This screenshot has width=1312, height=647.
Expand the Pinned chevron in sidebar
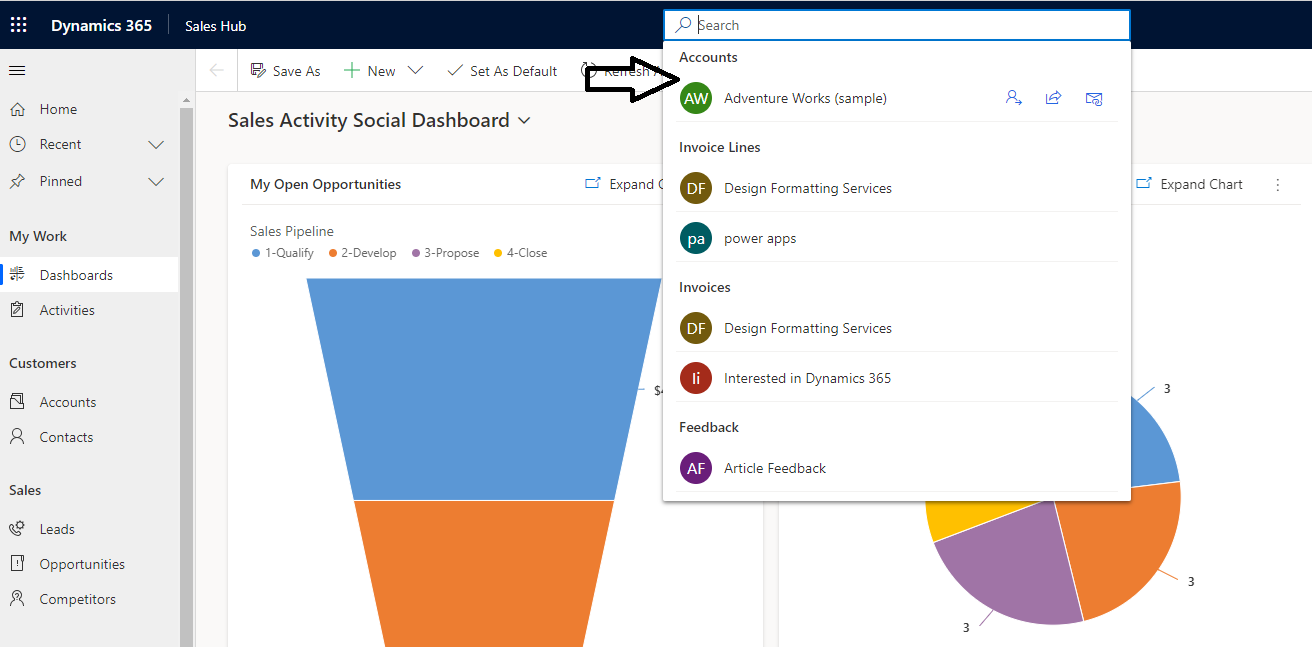click(156, 182)
